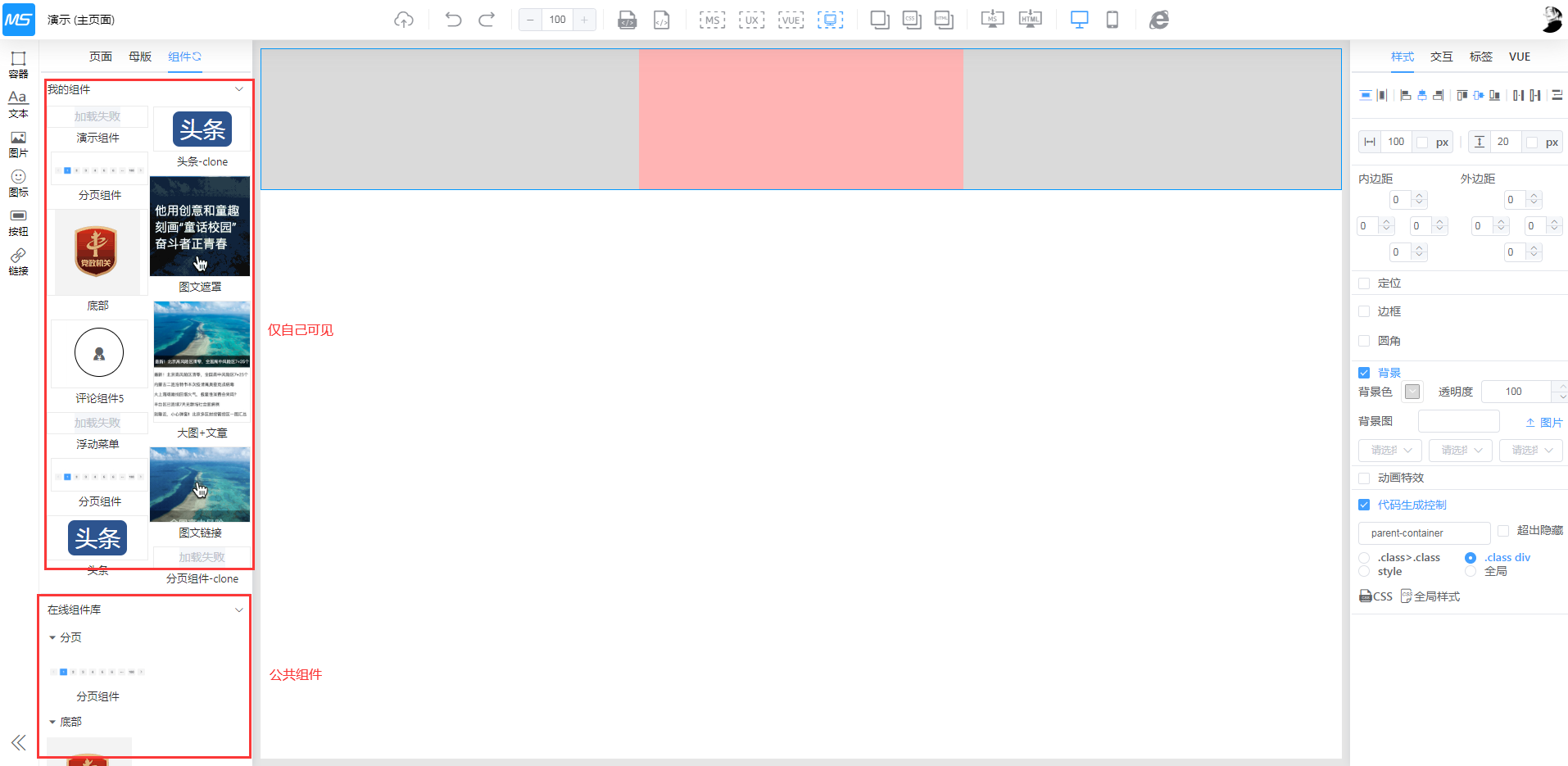Viewport: 1568px width, 766px height.
Task: Uncheck the 背景 background checkbox
Action: (1364, 373)
